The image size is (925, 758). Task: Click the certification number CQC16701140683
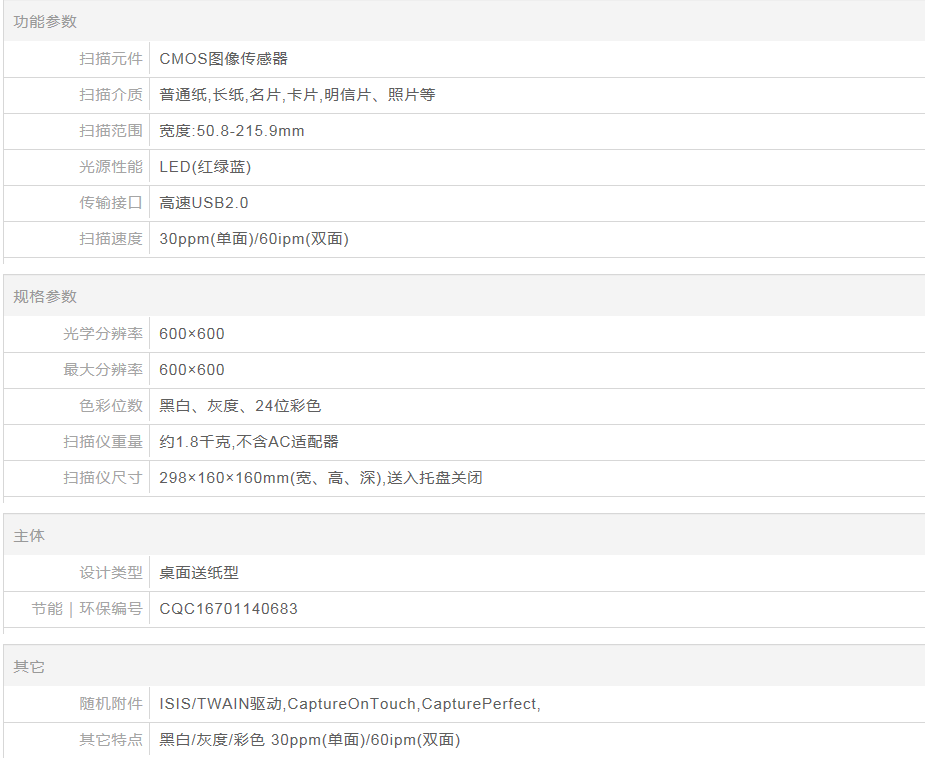coord(228,609)
